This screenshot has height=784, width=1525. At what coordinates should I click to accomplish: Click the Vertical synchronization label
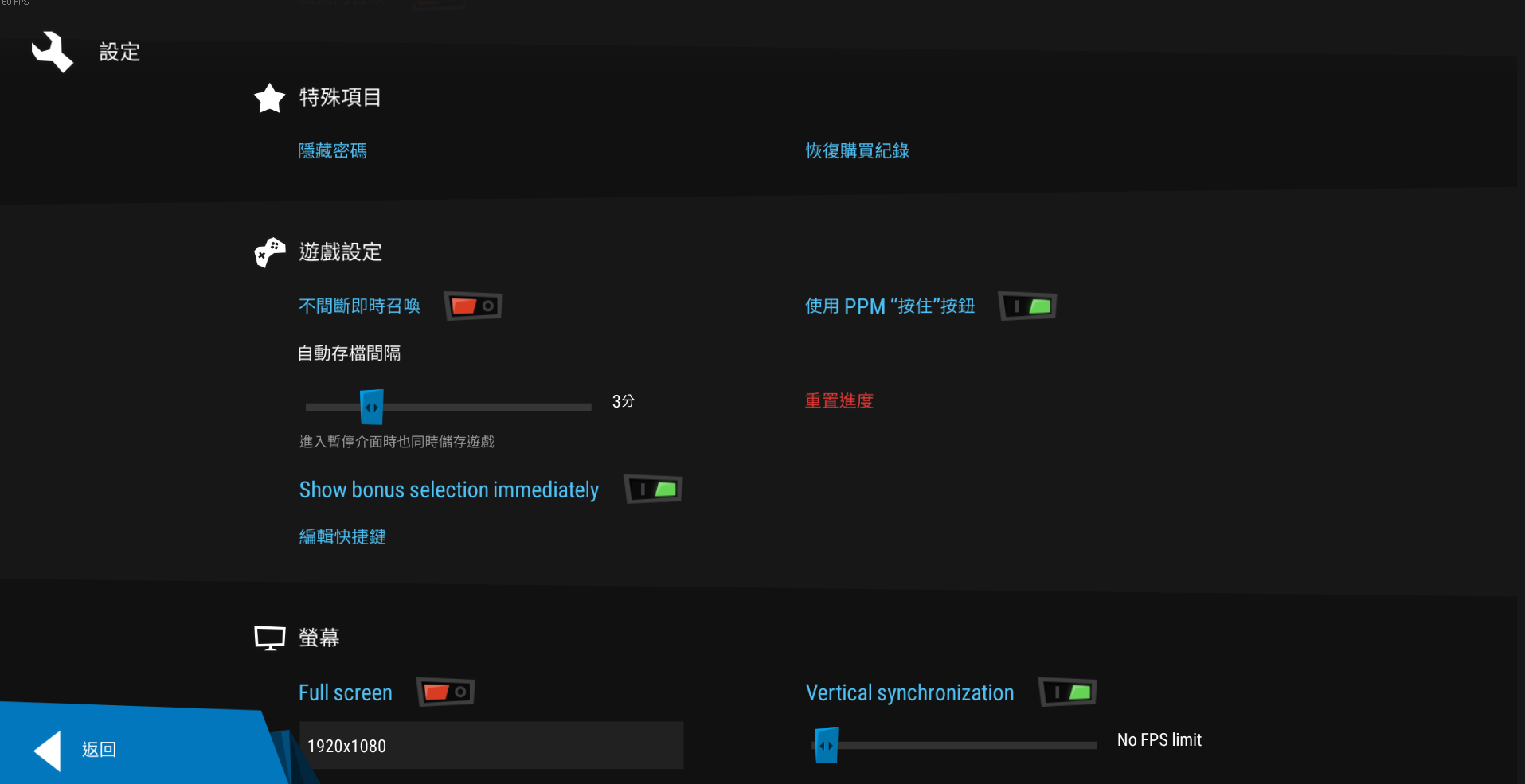pos(909,693)
